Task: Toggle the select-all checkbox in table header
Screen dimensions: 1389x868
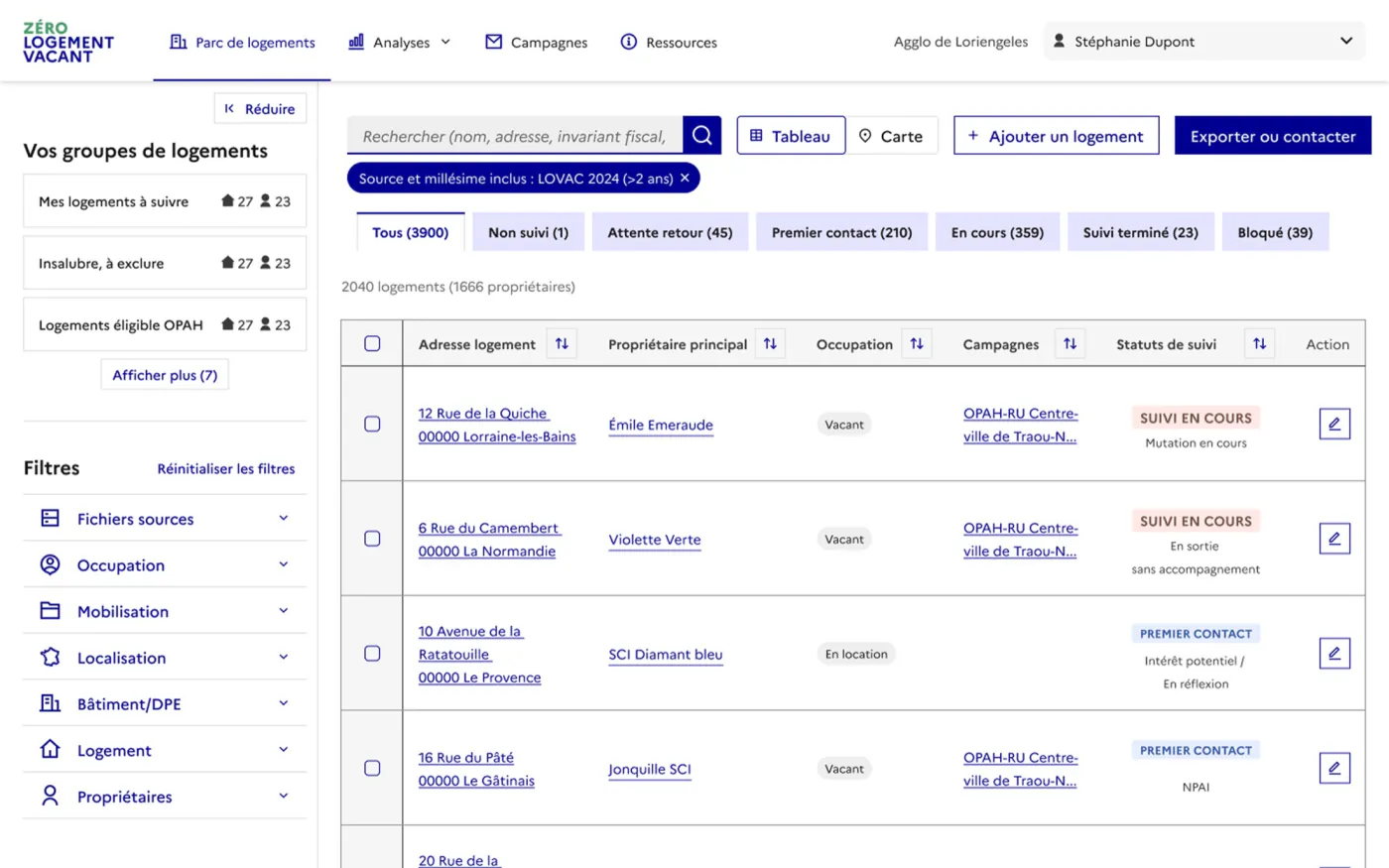Action: coord(372,343)
